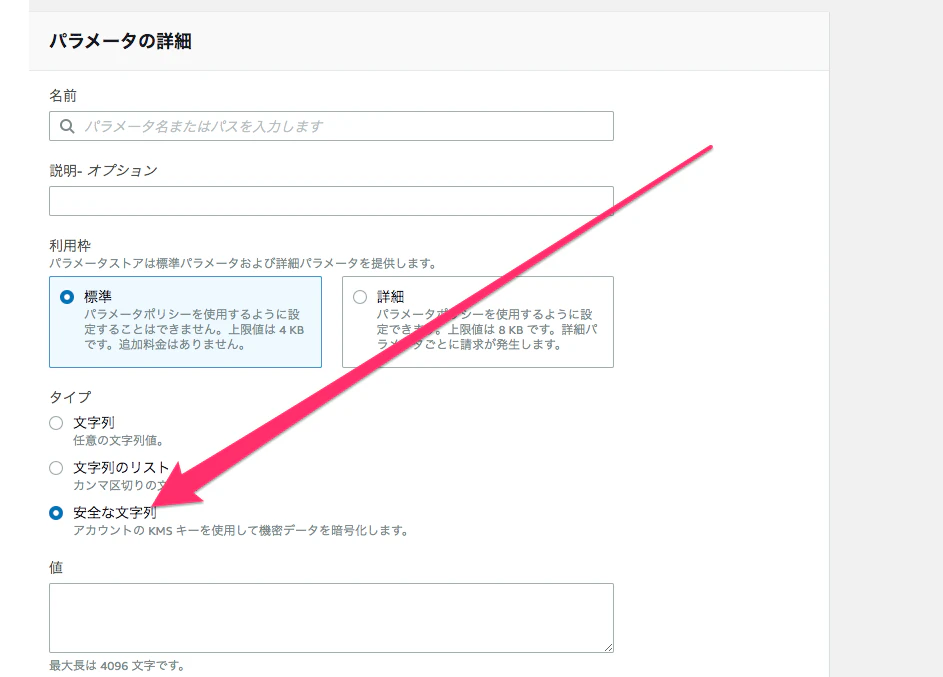This screenshot has height=677, width=943.
Task: Click the 任意の文字列値。 description text
Action: (x=118, y=441)
